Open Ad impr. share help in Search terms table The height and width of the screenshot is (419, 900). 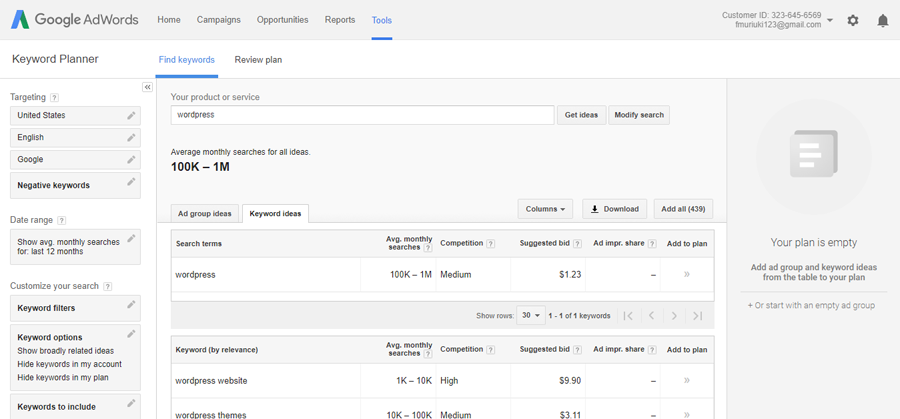pos(652,244)
